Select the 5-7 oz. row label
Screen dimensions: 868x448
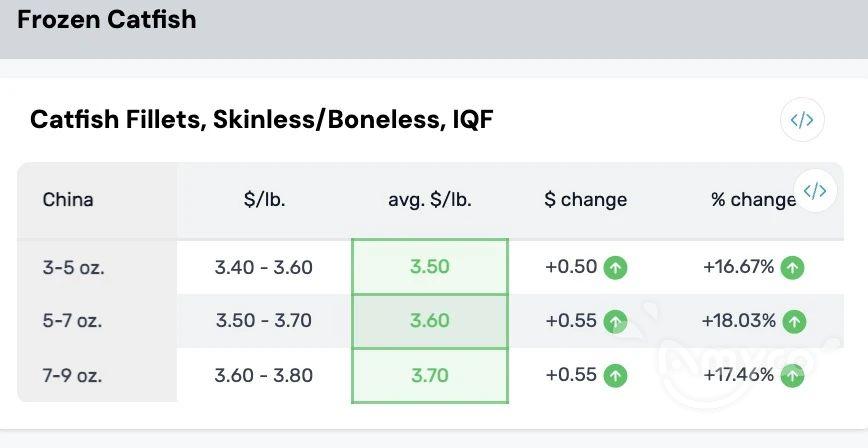[72, 321]
